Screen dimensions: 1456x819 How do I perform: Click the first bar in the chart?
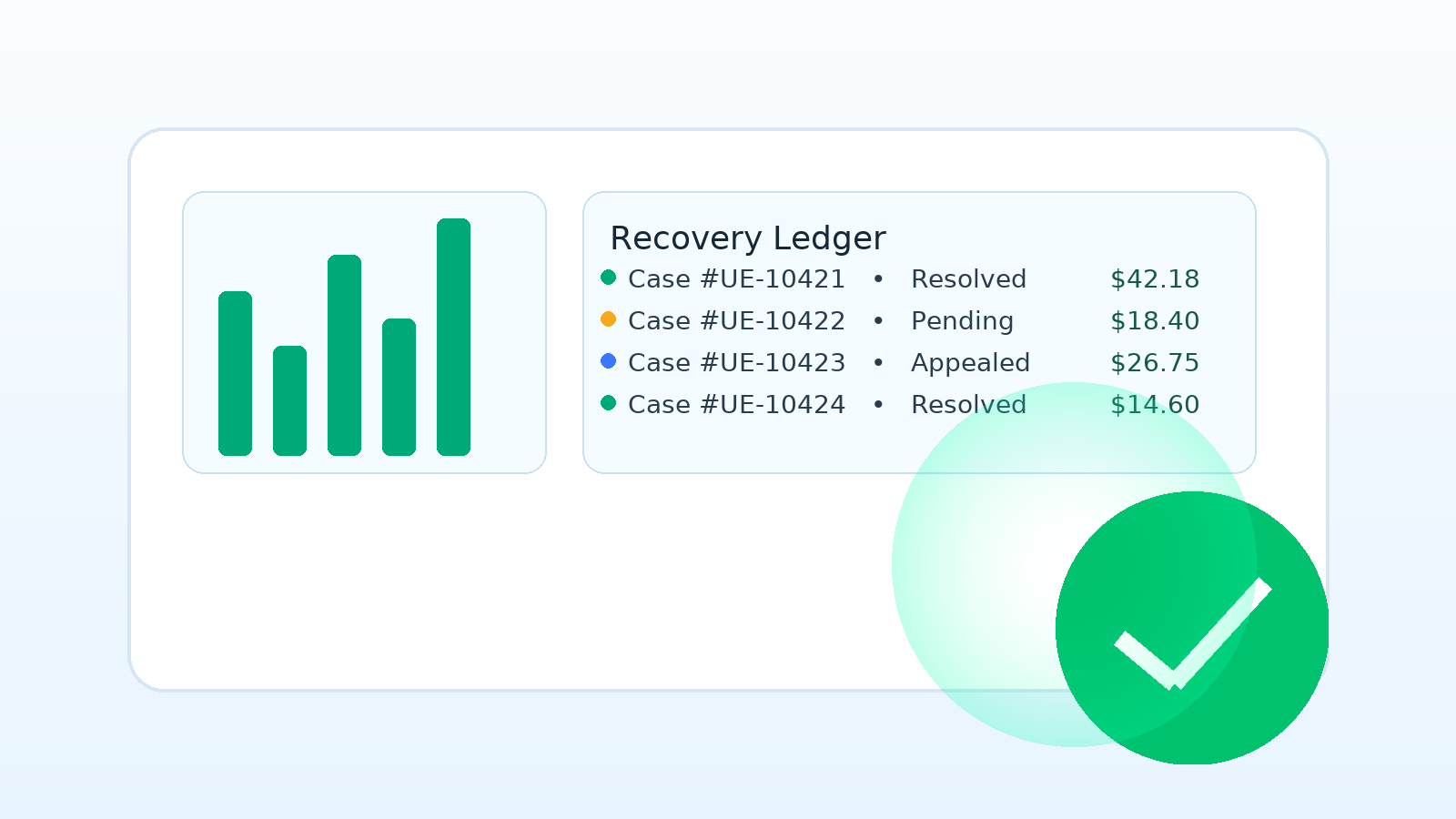235,373
